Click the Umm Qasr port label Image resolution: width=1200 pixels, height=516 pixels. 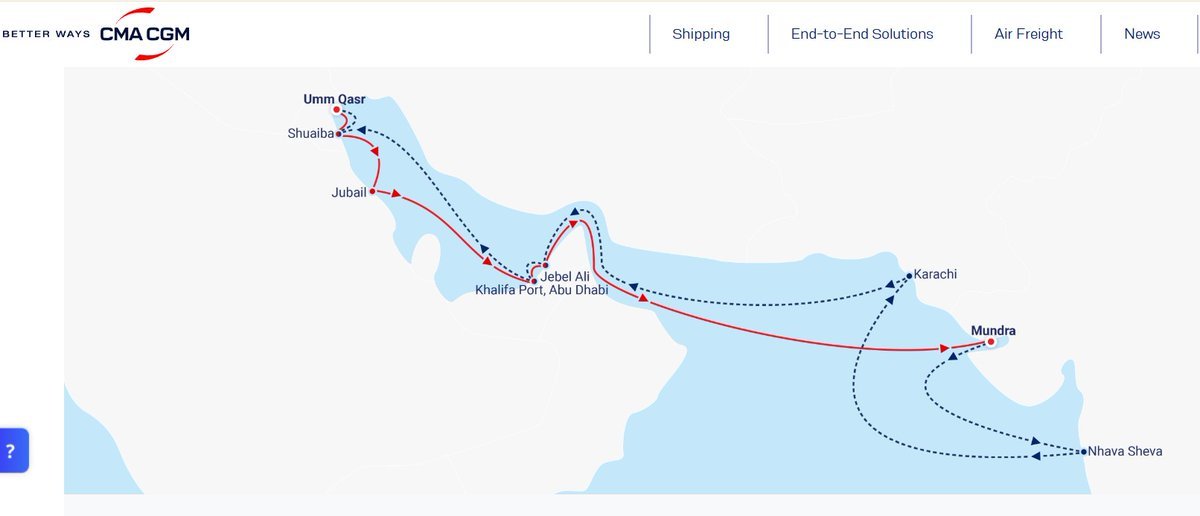pyautogui.click(x=334, y=99)
